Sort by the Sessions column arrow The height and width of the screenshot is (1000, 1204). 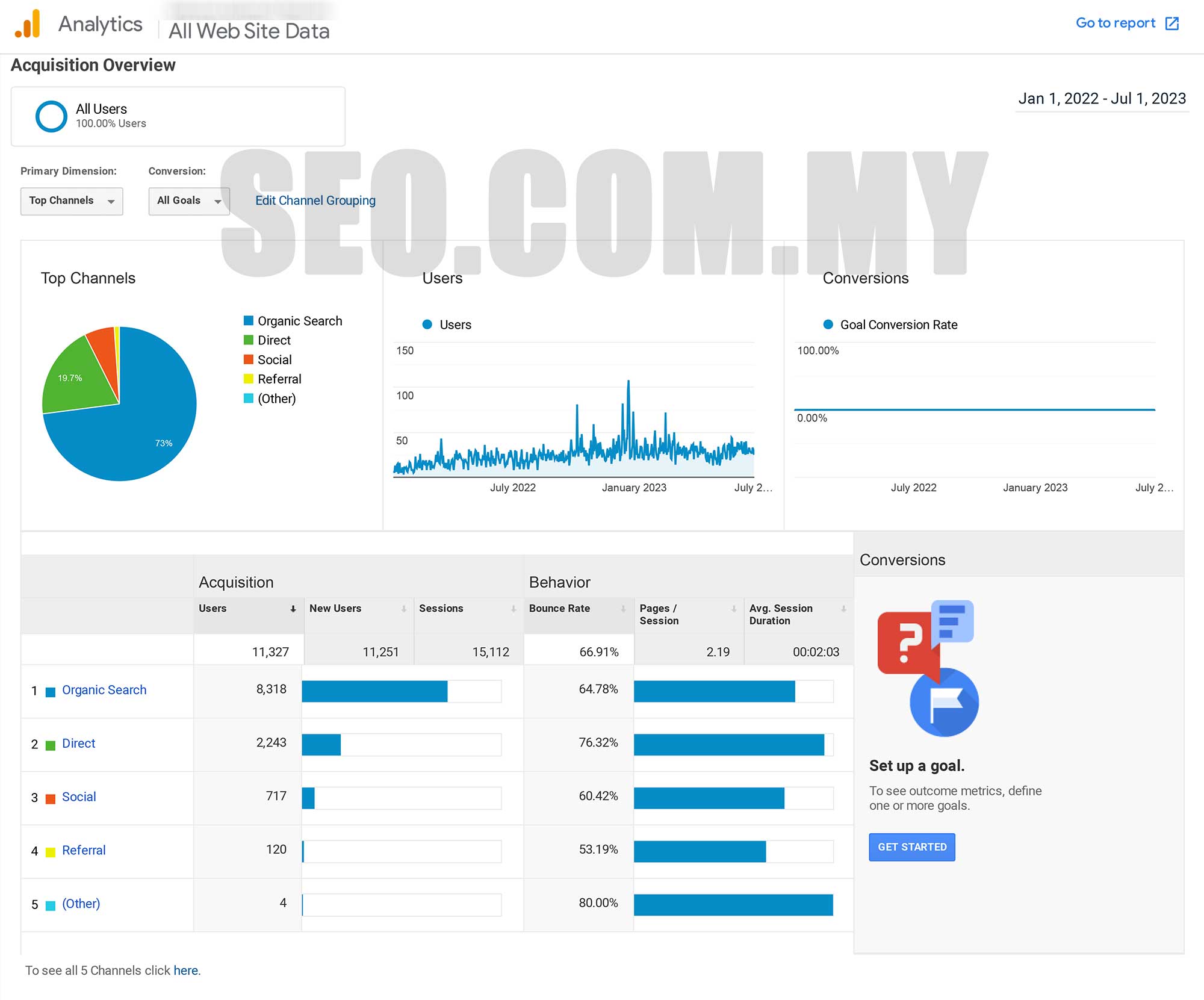click(x=514, y=609)
